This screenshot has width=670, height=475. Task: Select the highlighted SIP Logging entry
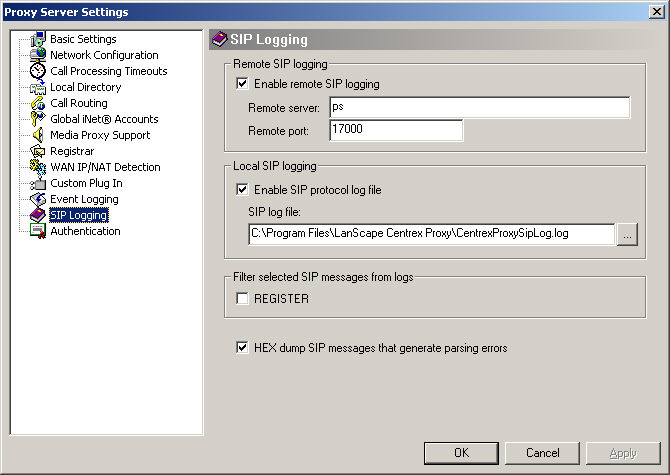coord(79,215)
